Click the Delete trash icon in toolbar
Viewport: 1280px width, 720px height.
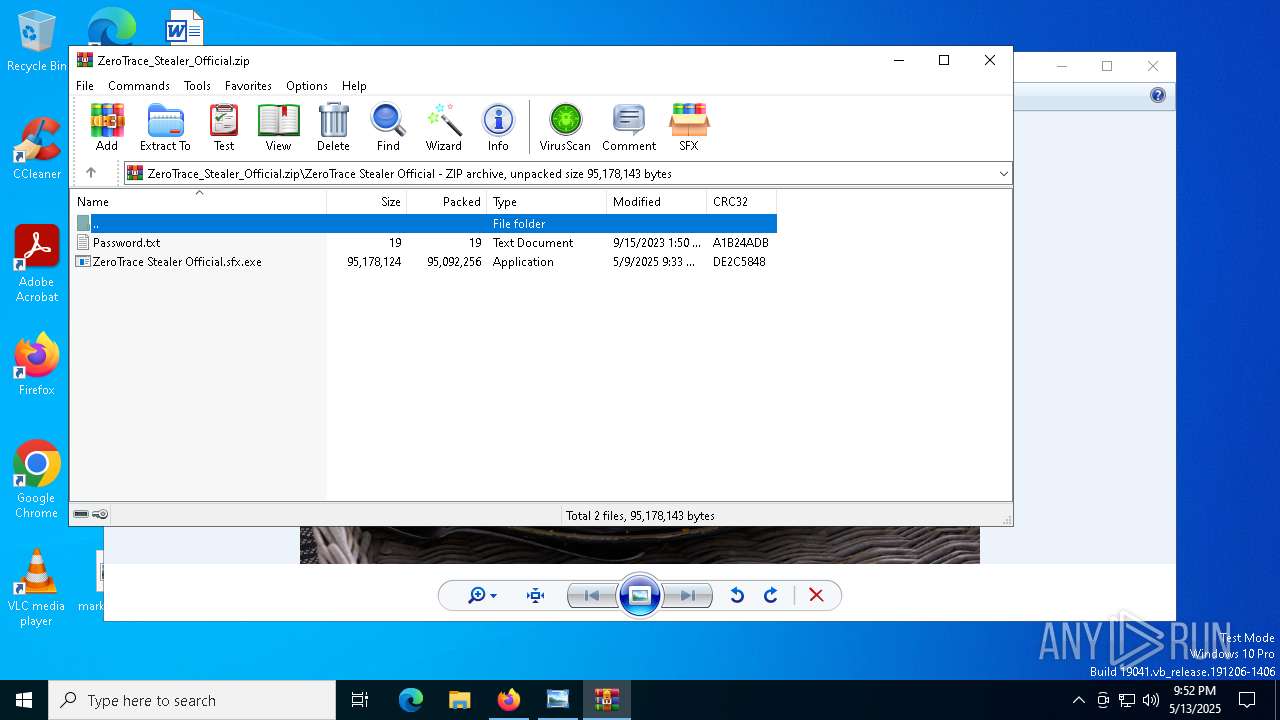[x=333, y=127]
